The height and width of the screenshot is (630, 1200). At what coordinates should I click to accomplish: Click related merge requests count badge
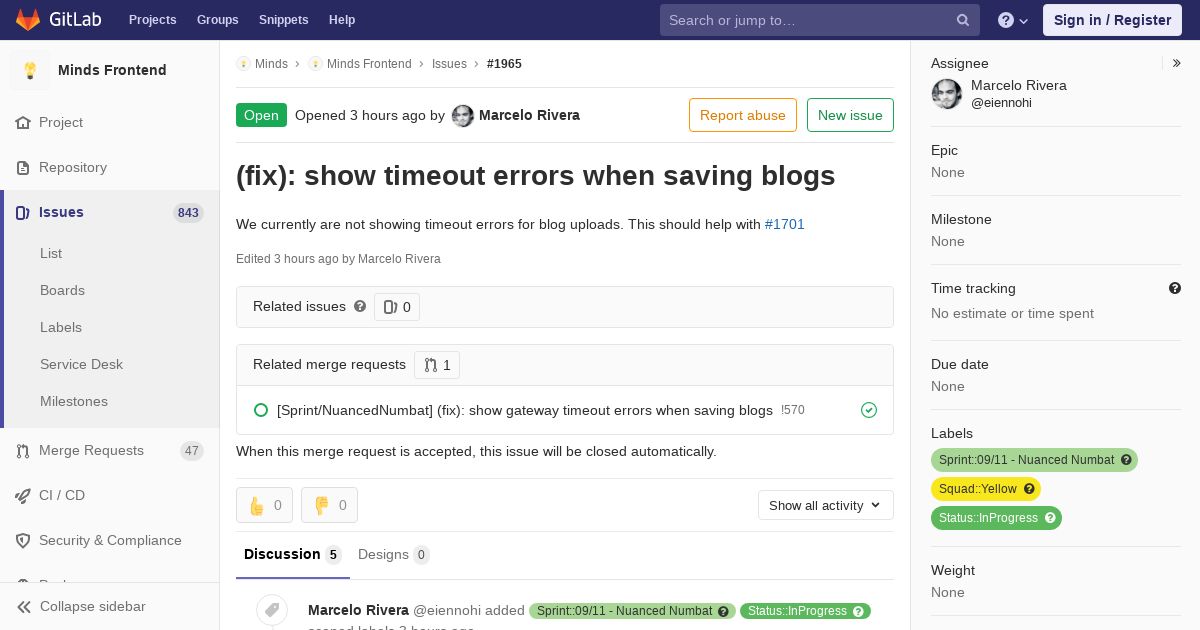point(437,365)
